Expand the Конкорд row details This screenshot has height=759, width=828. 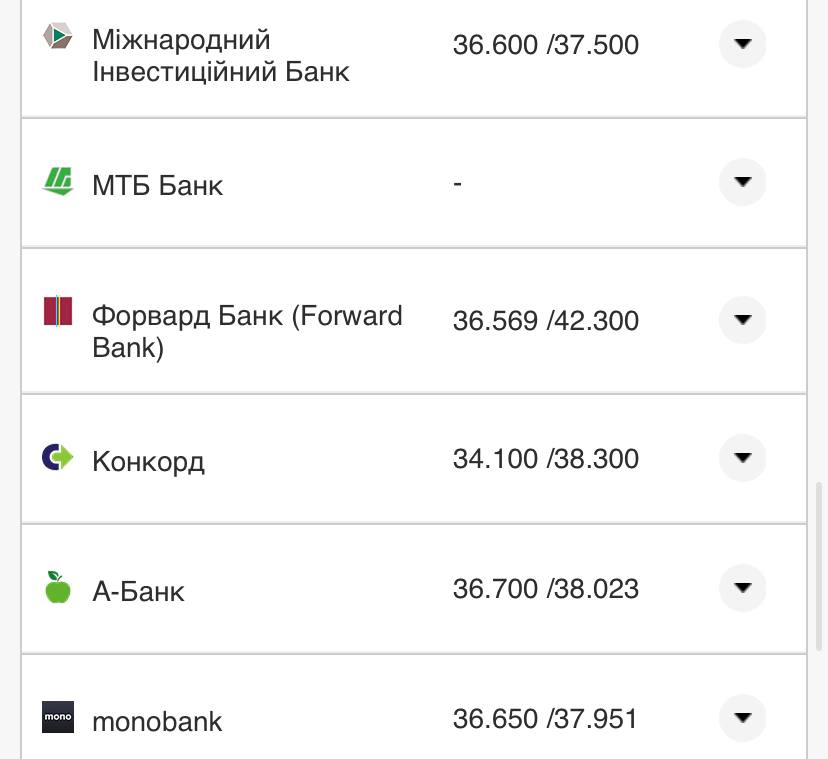click(x=742, y=458)
